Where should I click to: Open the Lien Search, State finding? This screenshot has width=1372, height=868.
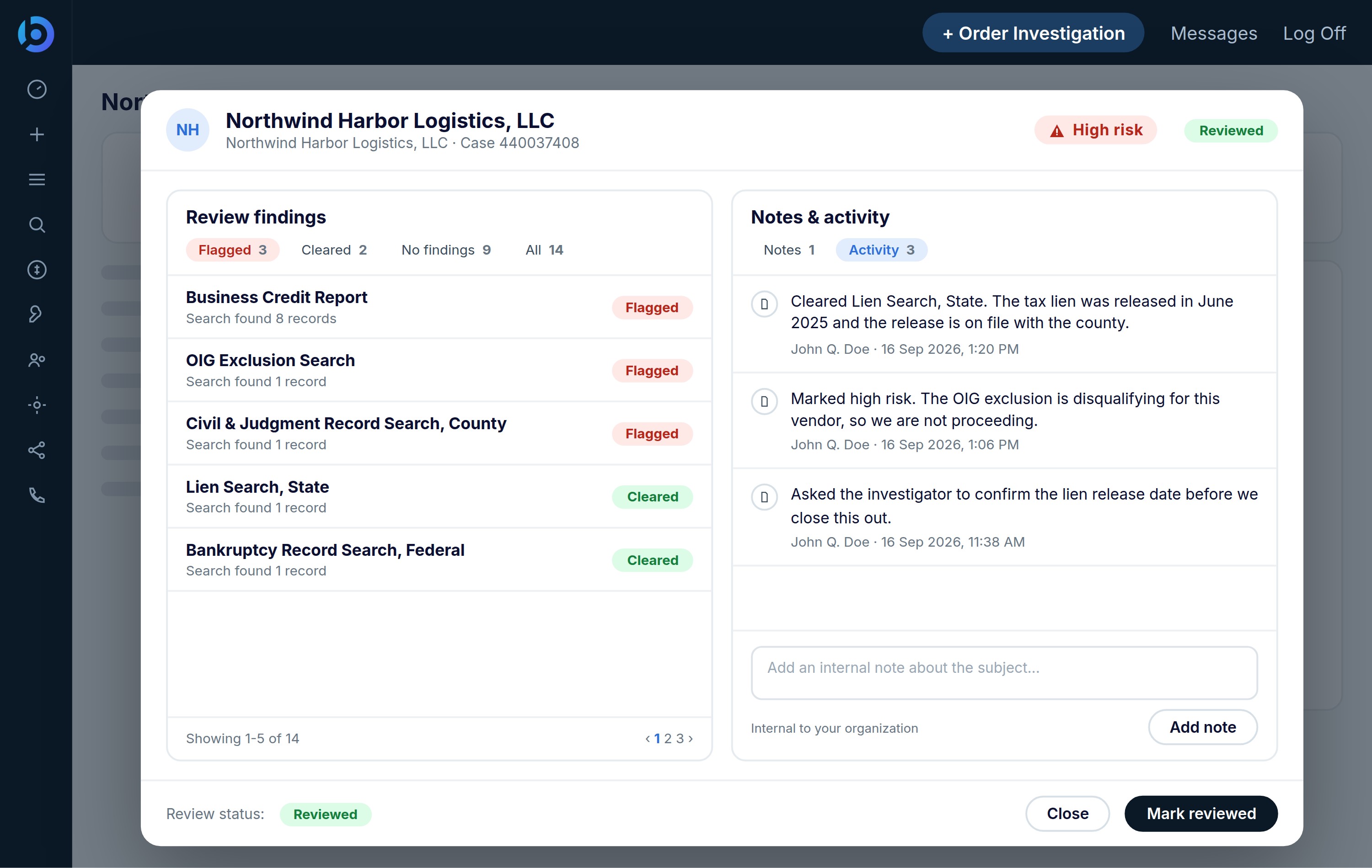coord(439,497)
